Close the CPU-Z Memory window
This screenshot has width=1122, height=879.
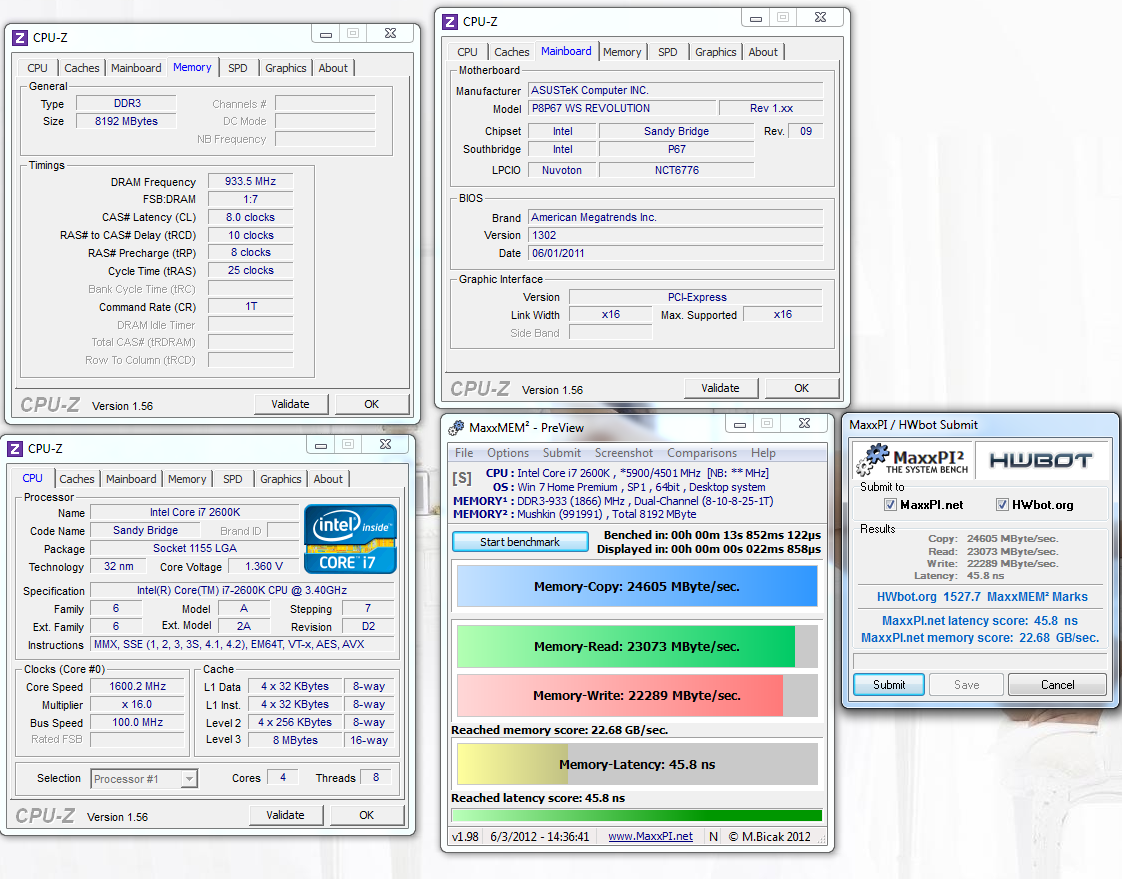click(390, 34)
